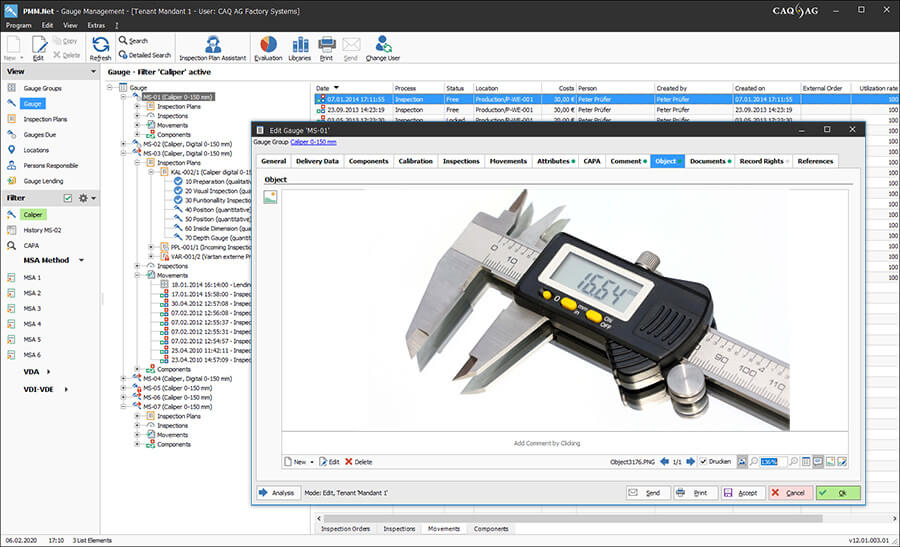The image size is (900, 547).
Task: Go to next object image arrow
Action: [x=690, y=461]
